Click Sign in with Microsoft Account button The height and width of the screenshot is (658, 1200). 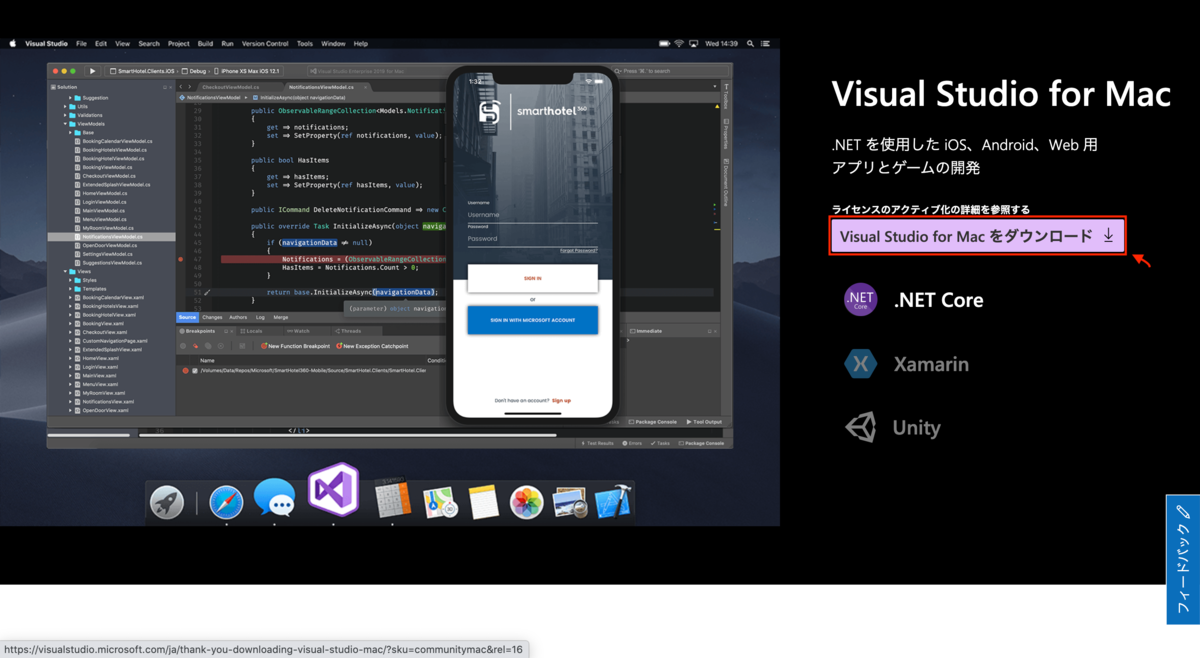coord(532,320)
